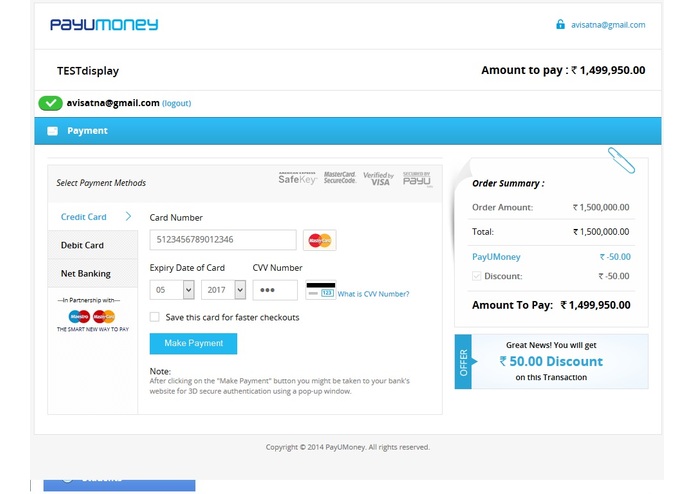Click the 50.00 Discount offer text

[551, 361]
